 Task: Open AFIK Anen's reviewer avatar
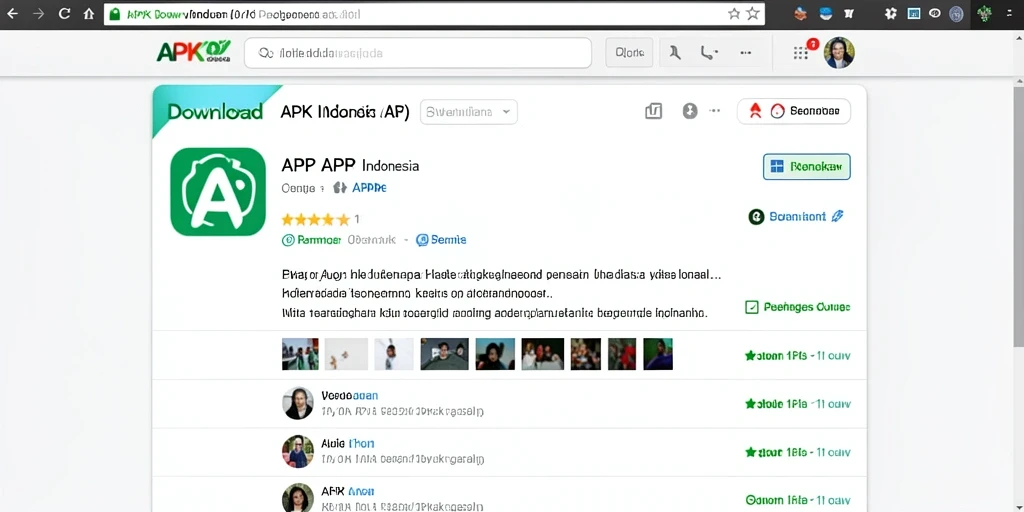[298, 499]
